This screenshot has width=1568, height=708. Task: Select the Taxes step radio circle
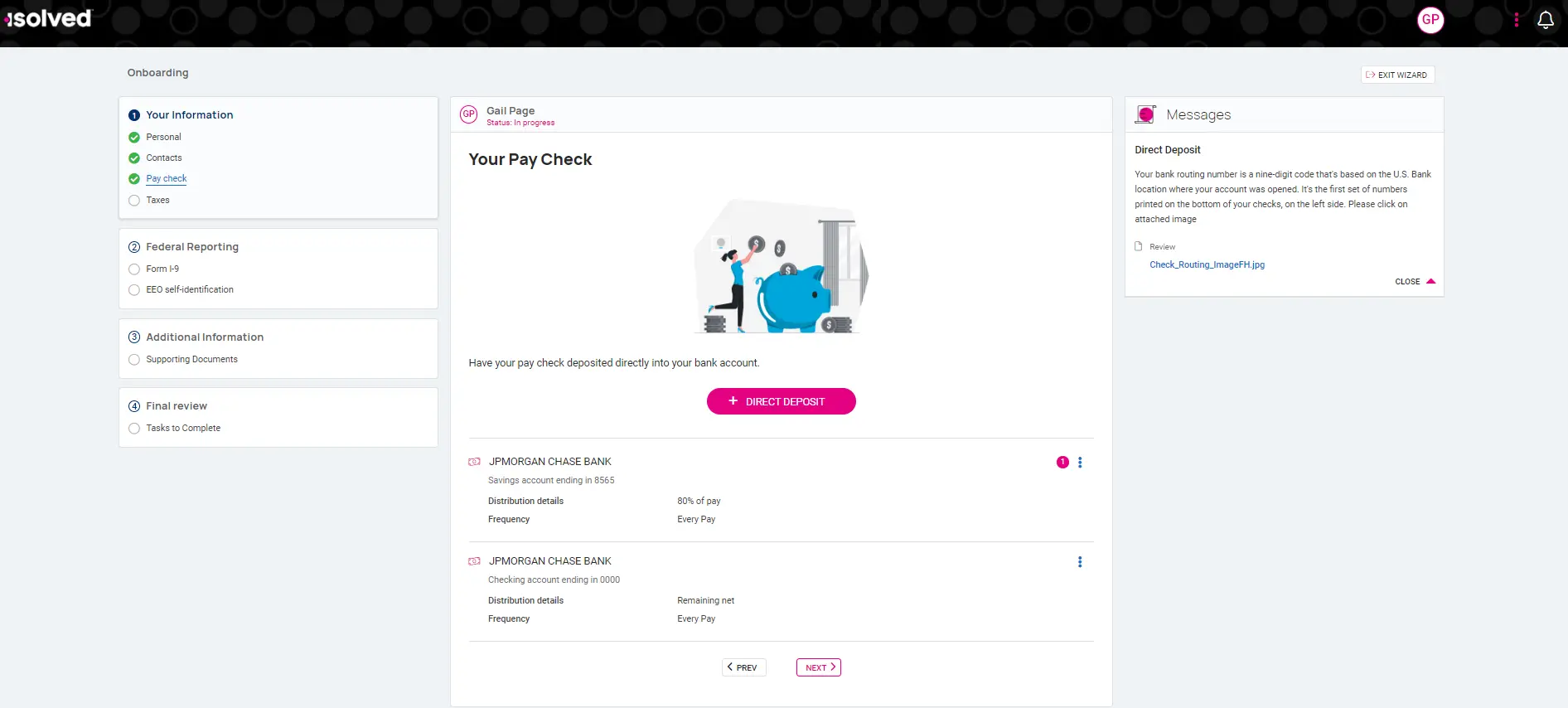134,200
